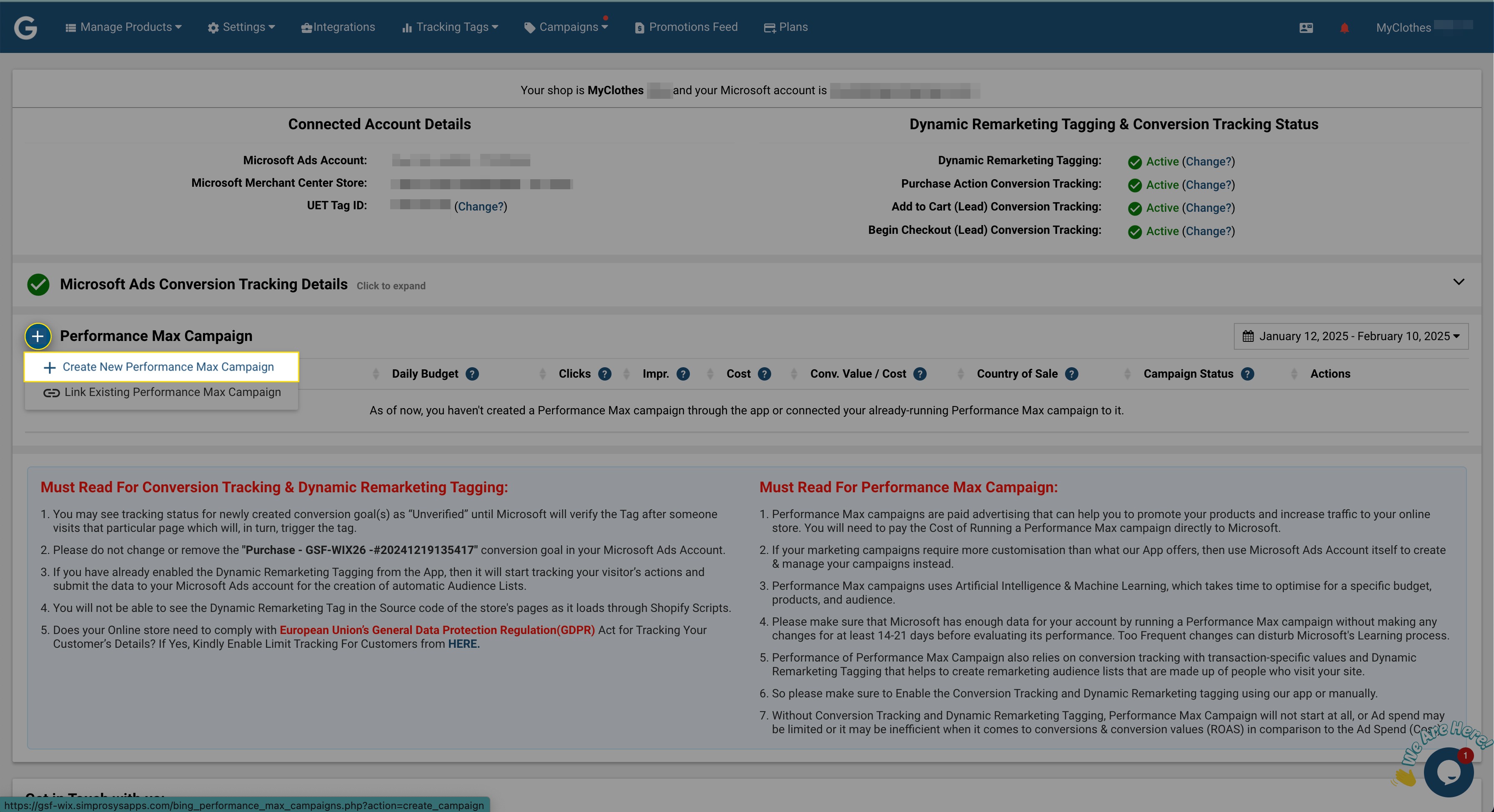Expand conversion tracking details chevron
This screenshot has width=1494, height=812.
(x=1458, y=282)
